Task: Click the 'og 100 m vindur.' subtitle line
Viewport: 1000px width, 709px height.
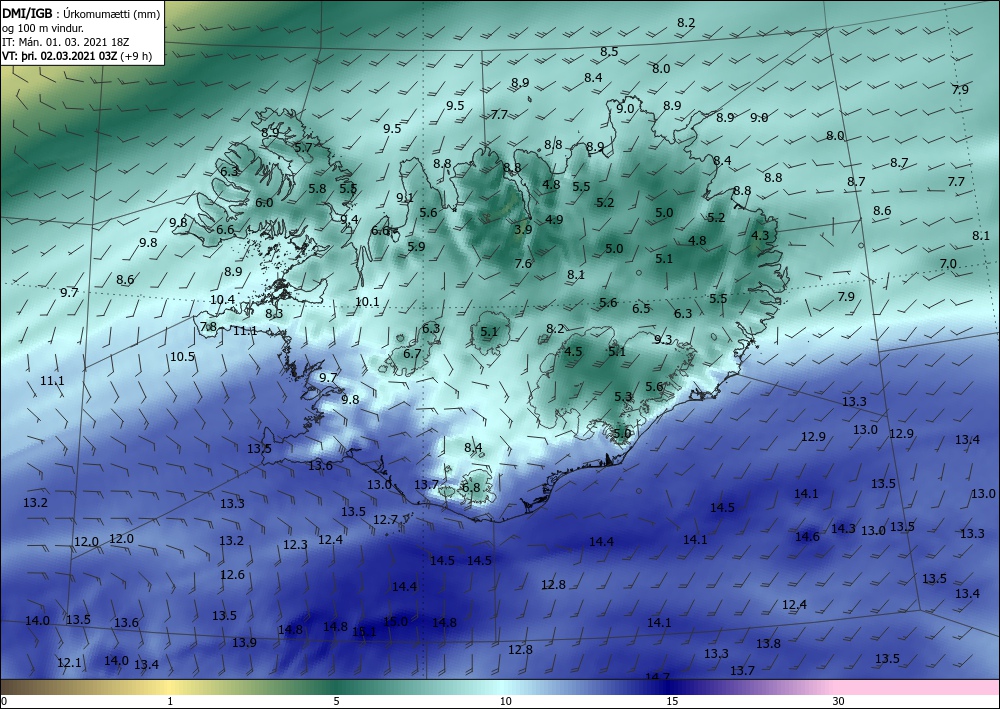Action: pos(43,27)
